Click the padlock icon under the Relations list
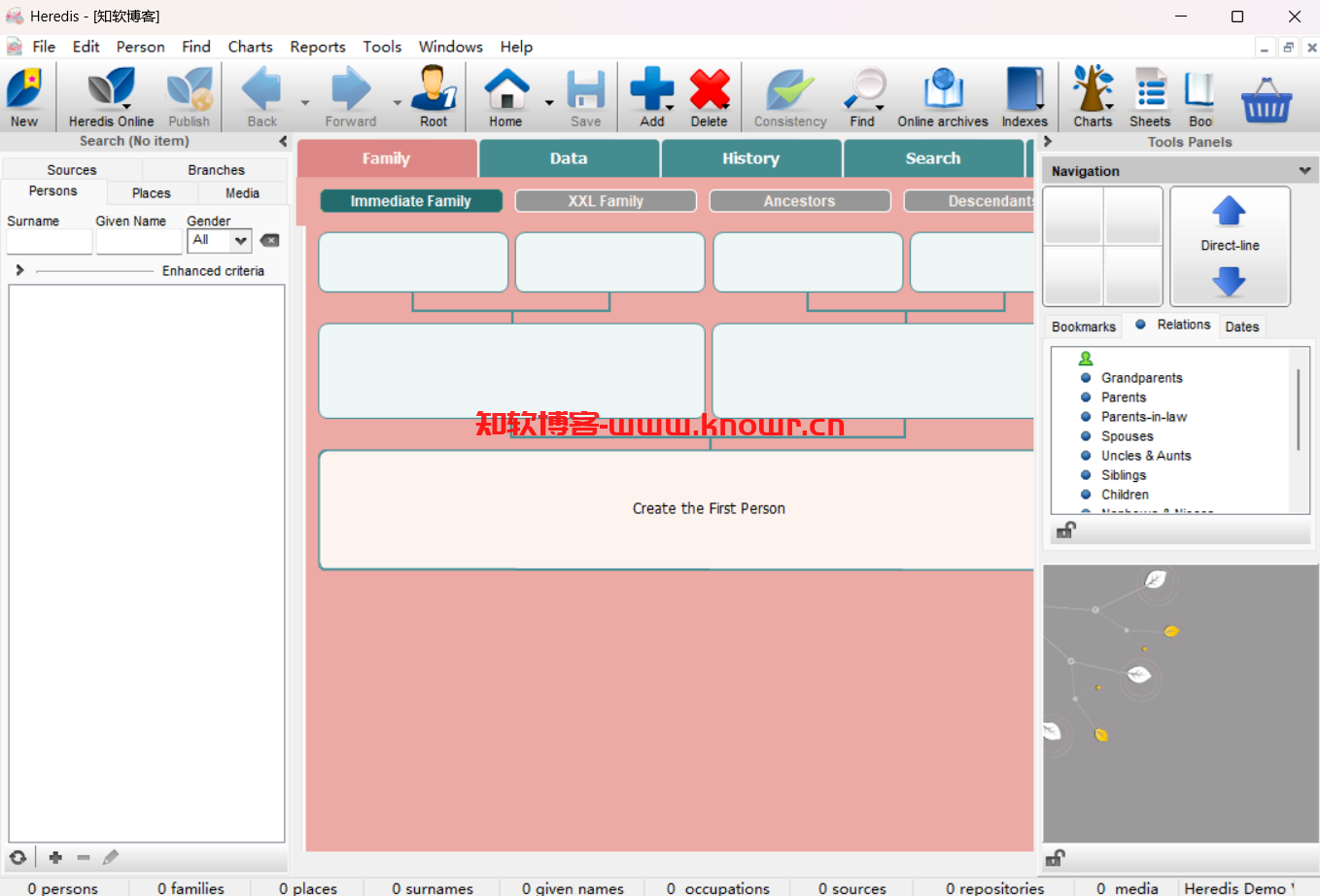The image size is (1320, 896). [1066, 530]
